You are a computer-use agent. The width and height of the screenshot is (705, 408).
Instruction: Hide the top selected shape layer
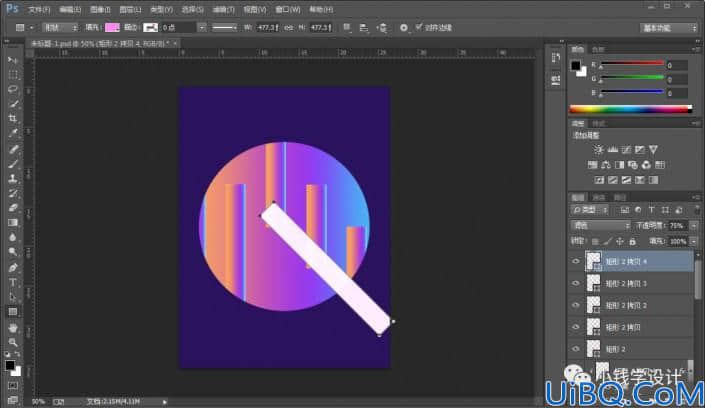pos(576,261)
